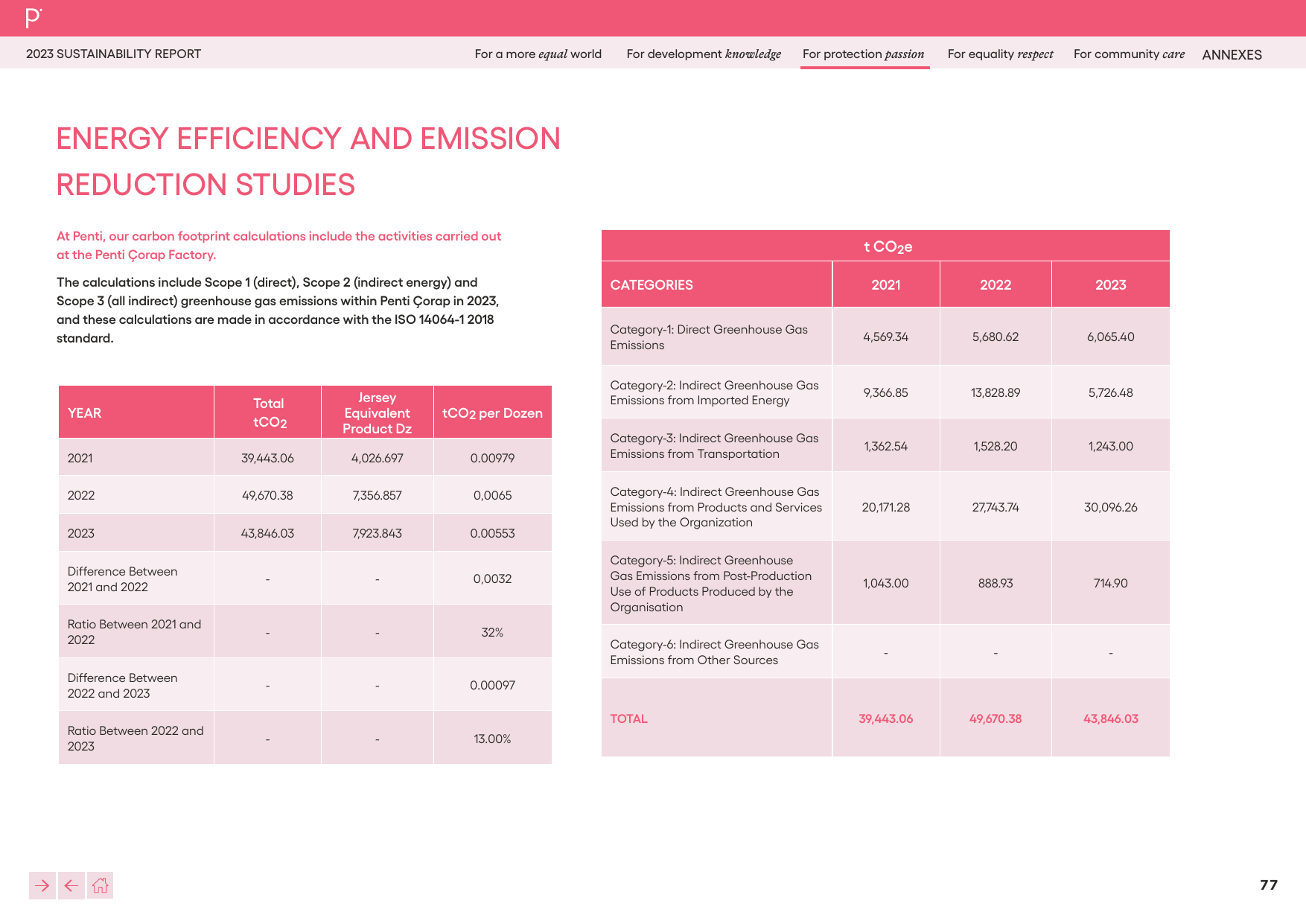Click the pink intro sentence about Penti Çorap Factory
The height and width of the screenshot is (924, 1306).
[x=279, y=245]
